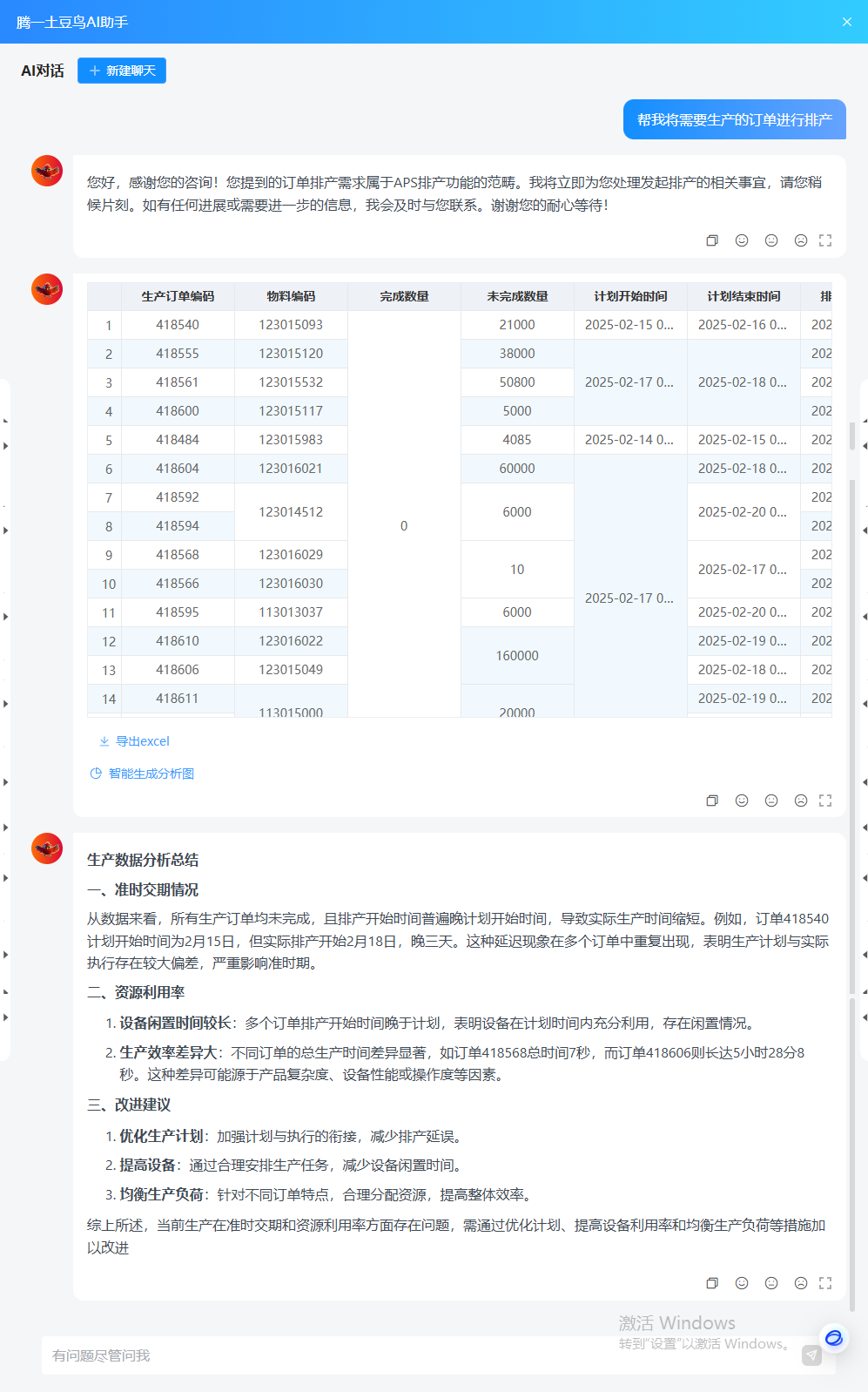The width and height of the screenshot is (868, 1392).
Task: Click the 三、改进建议 section heading
Action: point(129,1105)
